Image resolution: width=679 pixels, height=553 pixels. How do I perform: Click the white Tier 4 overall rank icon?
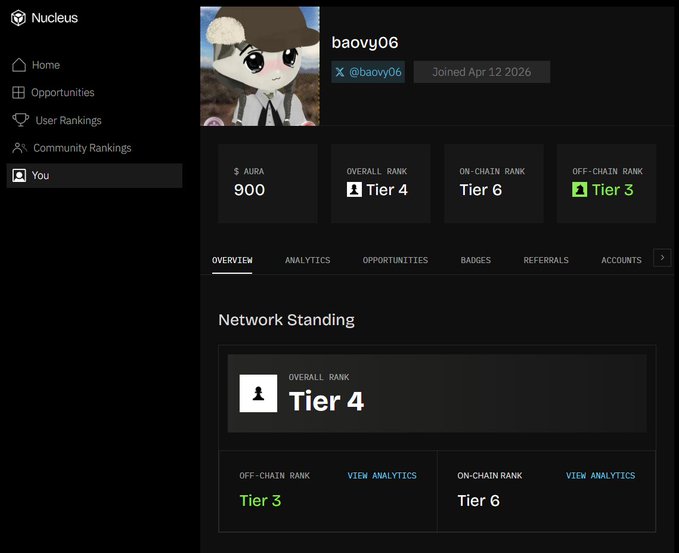coord(354,190)
